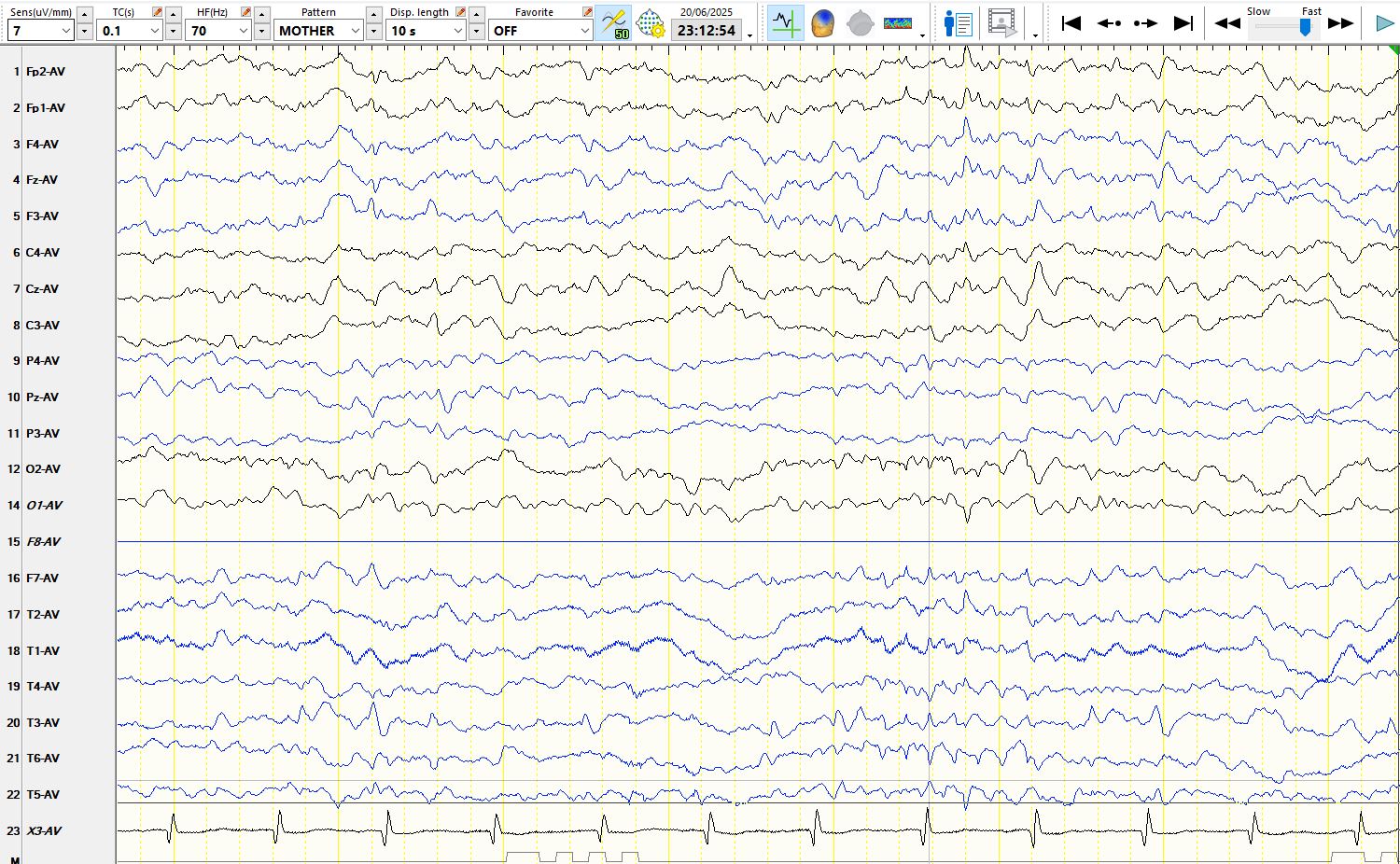1400x864 pixels.
Task: Open the colored voltage brain map view
Action: click(x=822, y=23)
